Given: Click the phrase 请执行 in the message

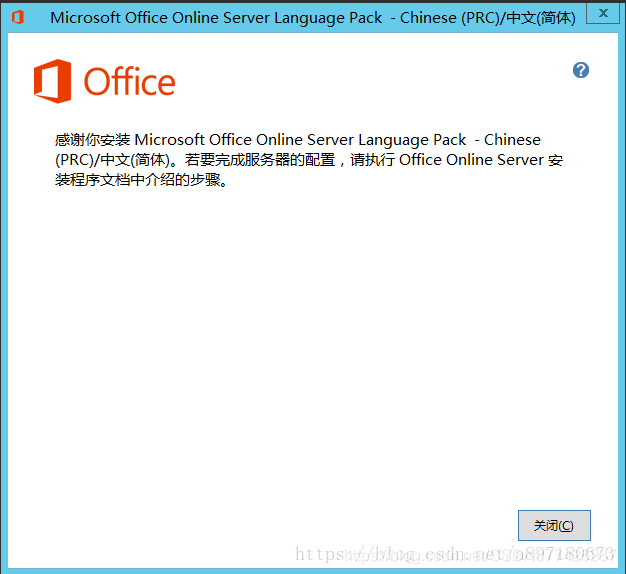Looking at the screenshot, I should pos(372,160).
